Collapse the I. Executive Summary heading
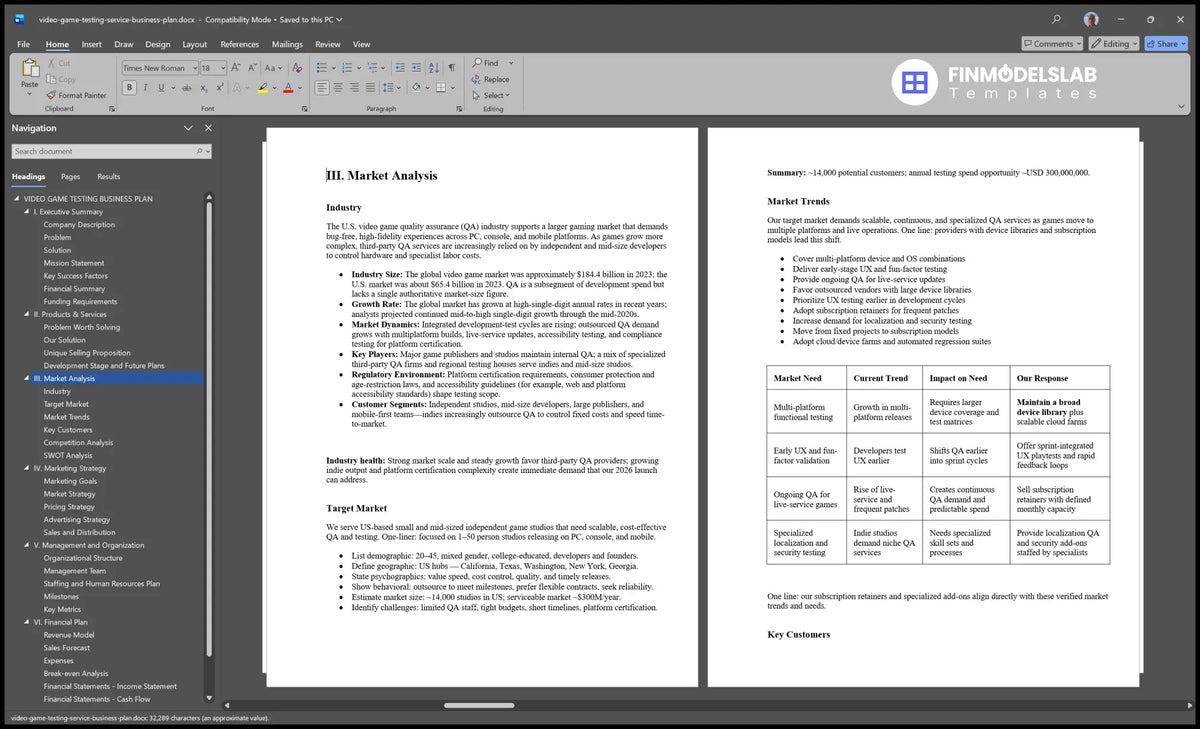1200x729 pixels. click(27, 212)
